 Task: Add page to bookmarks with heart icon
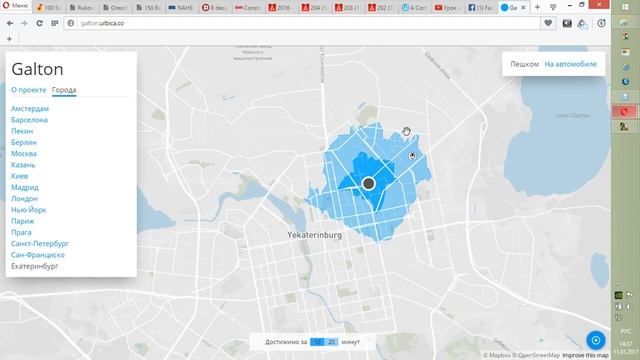548,23
